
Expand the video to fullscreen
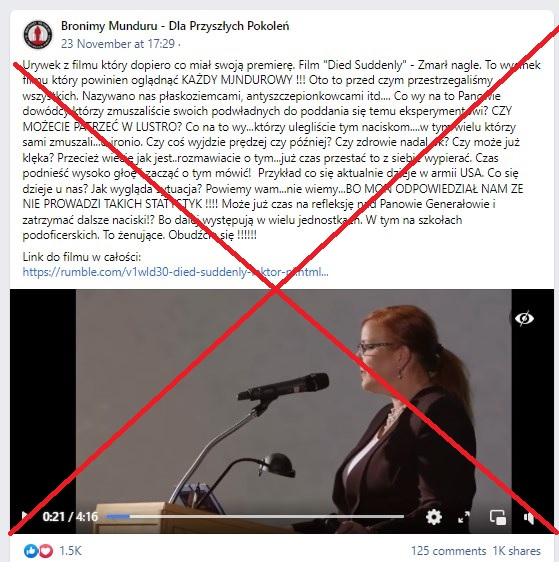464,517
